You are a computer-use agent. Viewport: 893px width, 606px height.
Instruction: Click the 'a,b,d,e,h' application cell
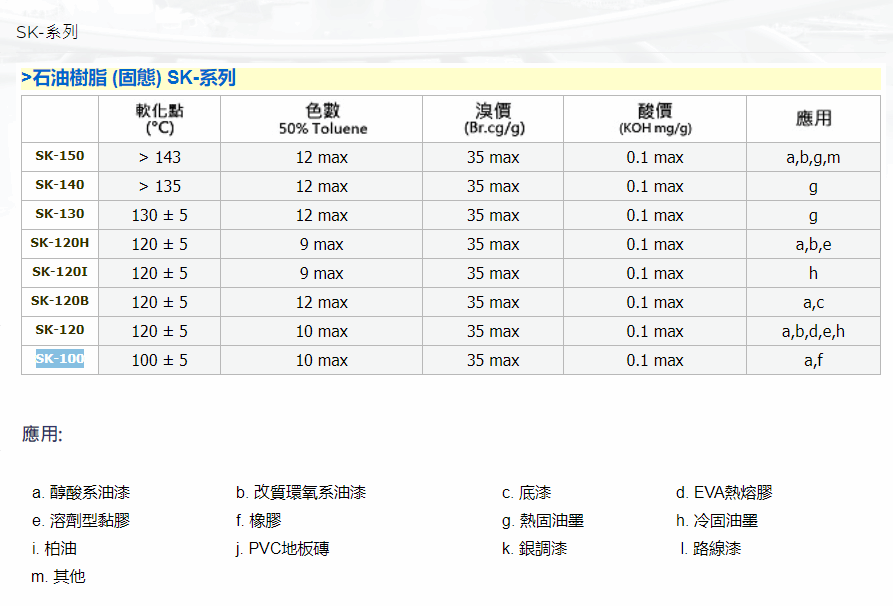(x=813, y=331)
